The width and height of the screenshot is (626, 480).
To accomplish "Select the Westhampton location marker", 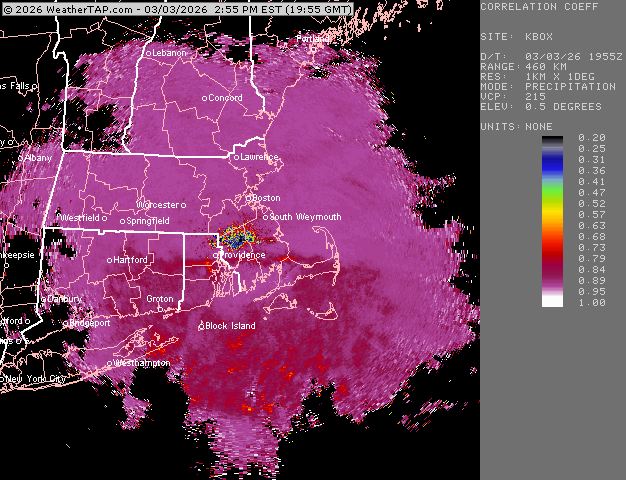I will [x=113, y=363].
